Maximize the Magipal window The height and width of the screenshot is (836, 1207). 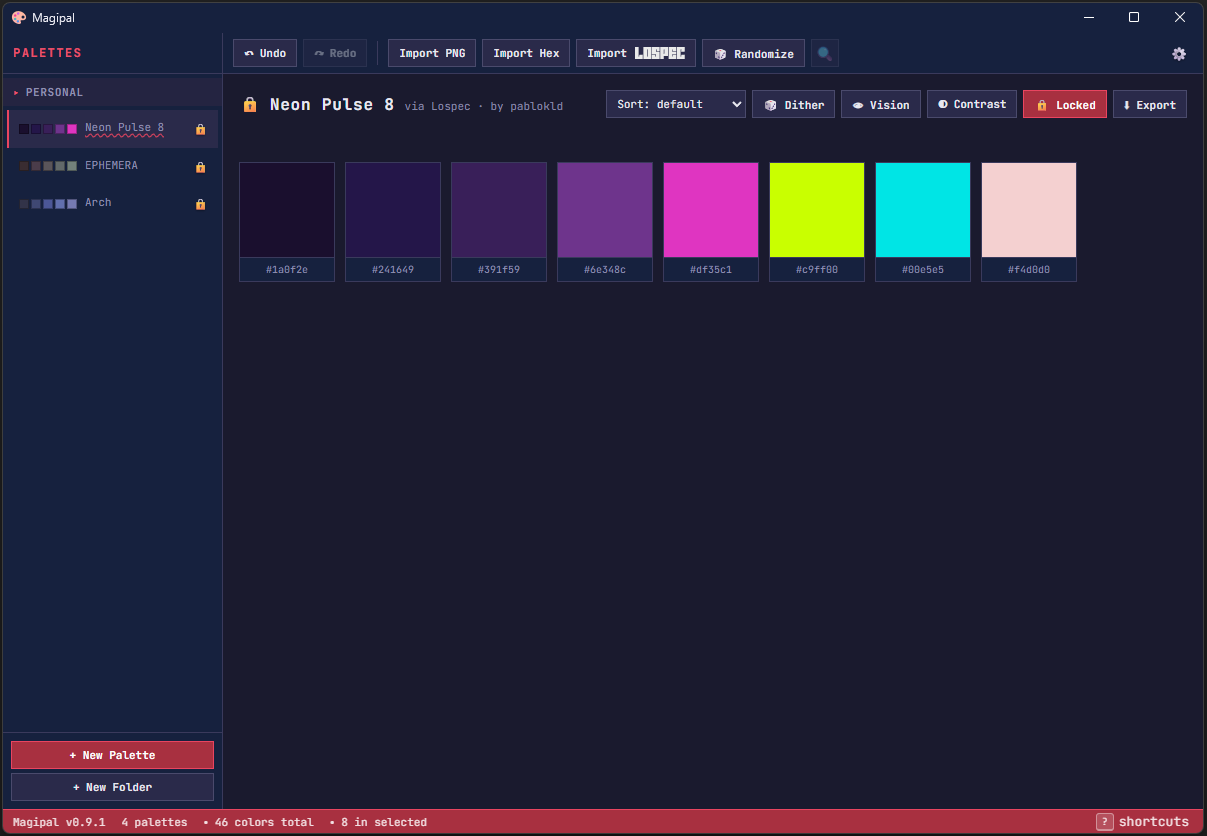pyautogui.click(x=1134, y=17)
